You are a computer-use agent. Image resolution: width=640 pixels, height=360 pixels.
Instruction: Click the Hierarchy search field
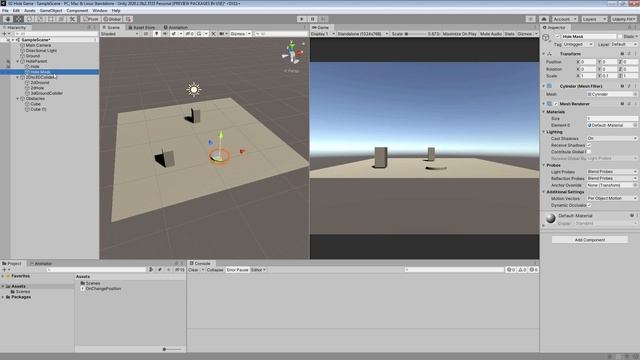pyautogui.click(x=56, y=34)
